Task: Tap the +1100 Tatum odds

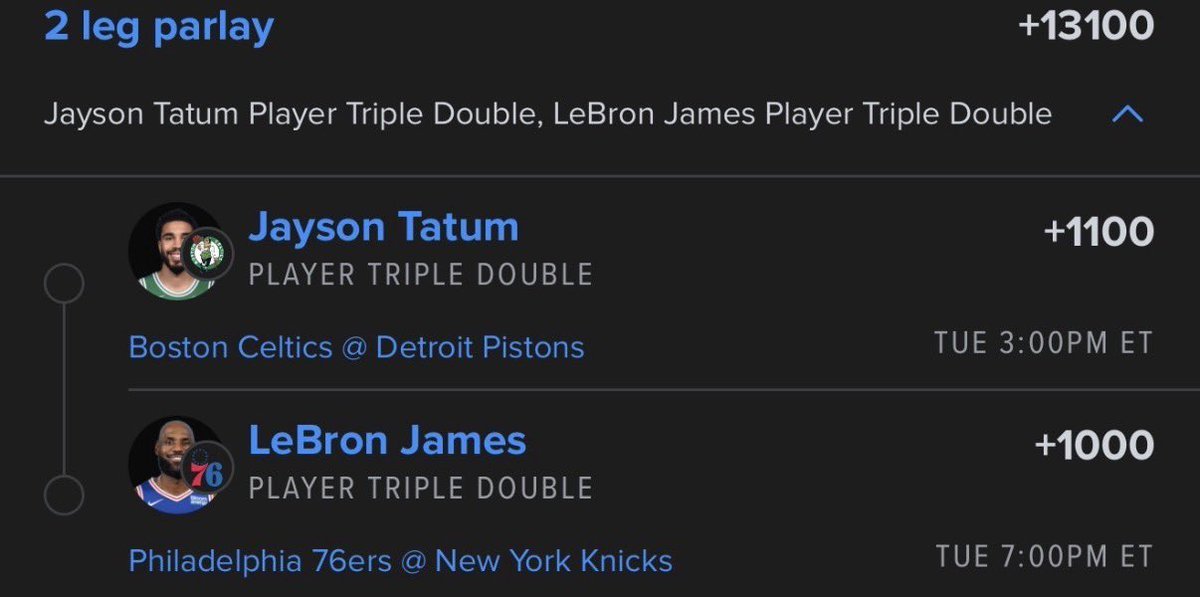Action: 1098,232
